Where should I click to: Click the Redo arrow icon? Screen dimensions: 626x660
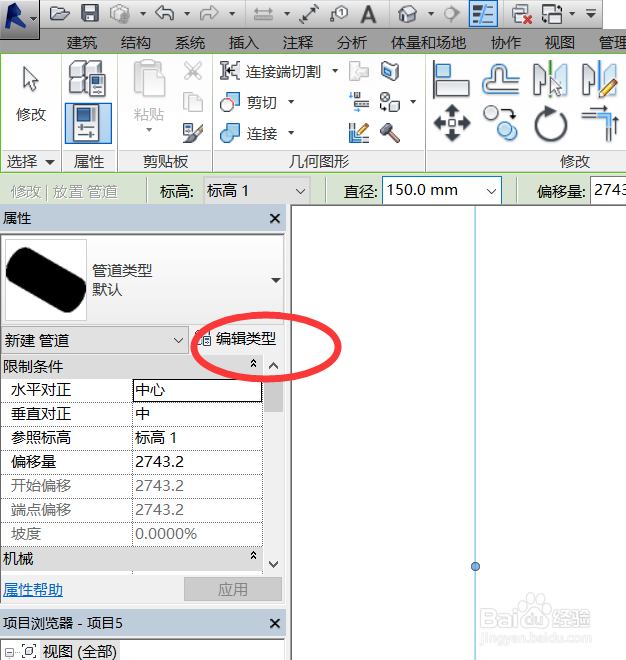point(209,13)
